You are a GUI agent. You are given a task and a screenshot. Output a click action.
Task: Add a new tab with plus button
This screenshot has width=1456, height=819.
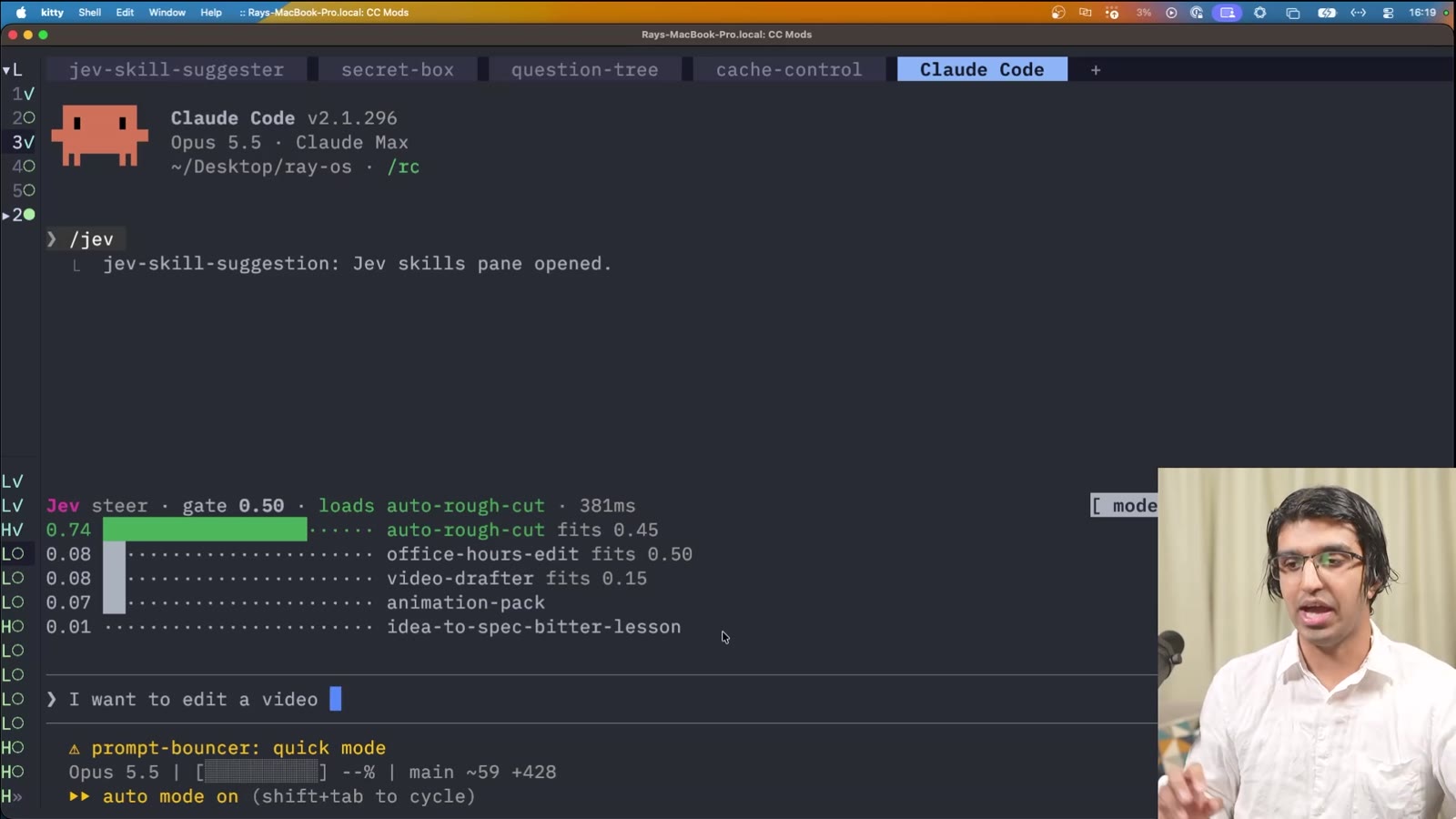(1096, 70)
